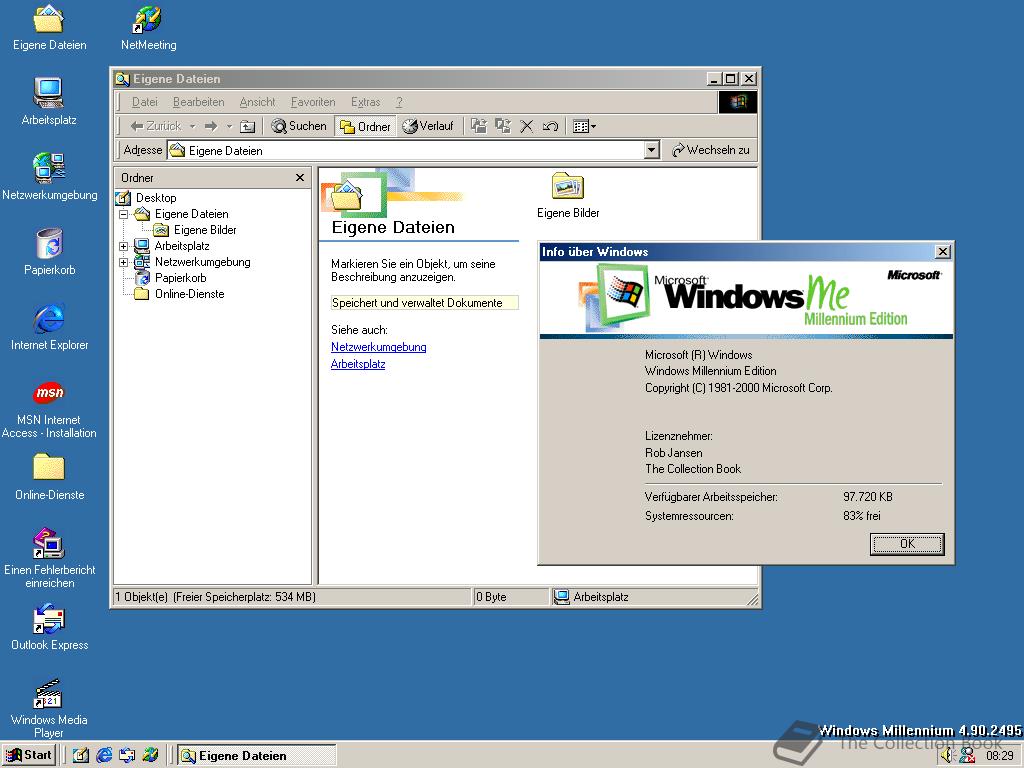This screenshot has height=768, width=1024.
Task: Launch NetMeeting from quick launch
Action: tap(150, 756)
